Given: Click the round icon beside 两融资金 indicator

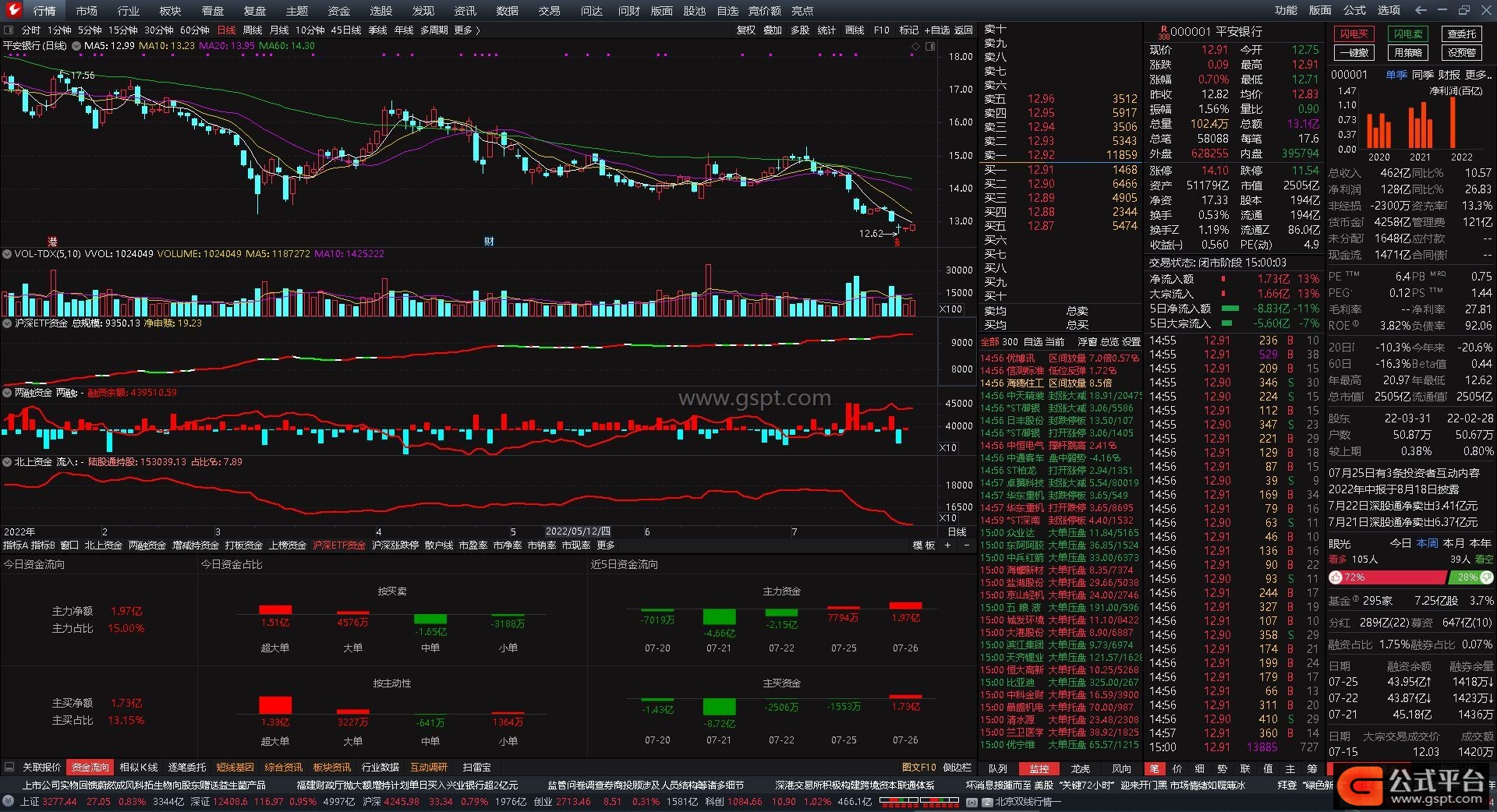Looking at the screenshot, I should tap(7, 393).
